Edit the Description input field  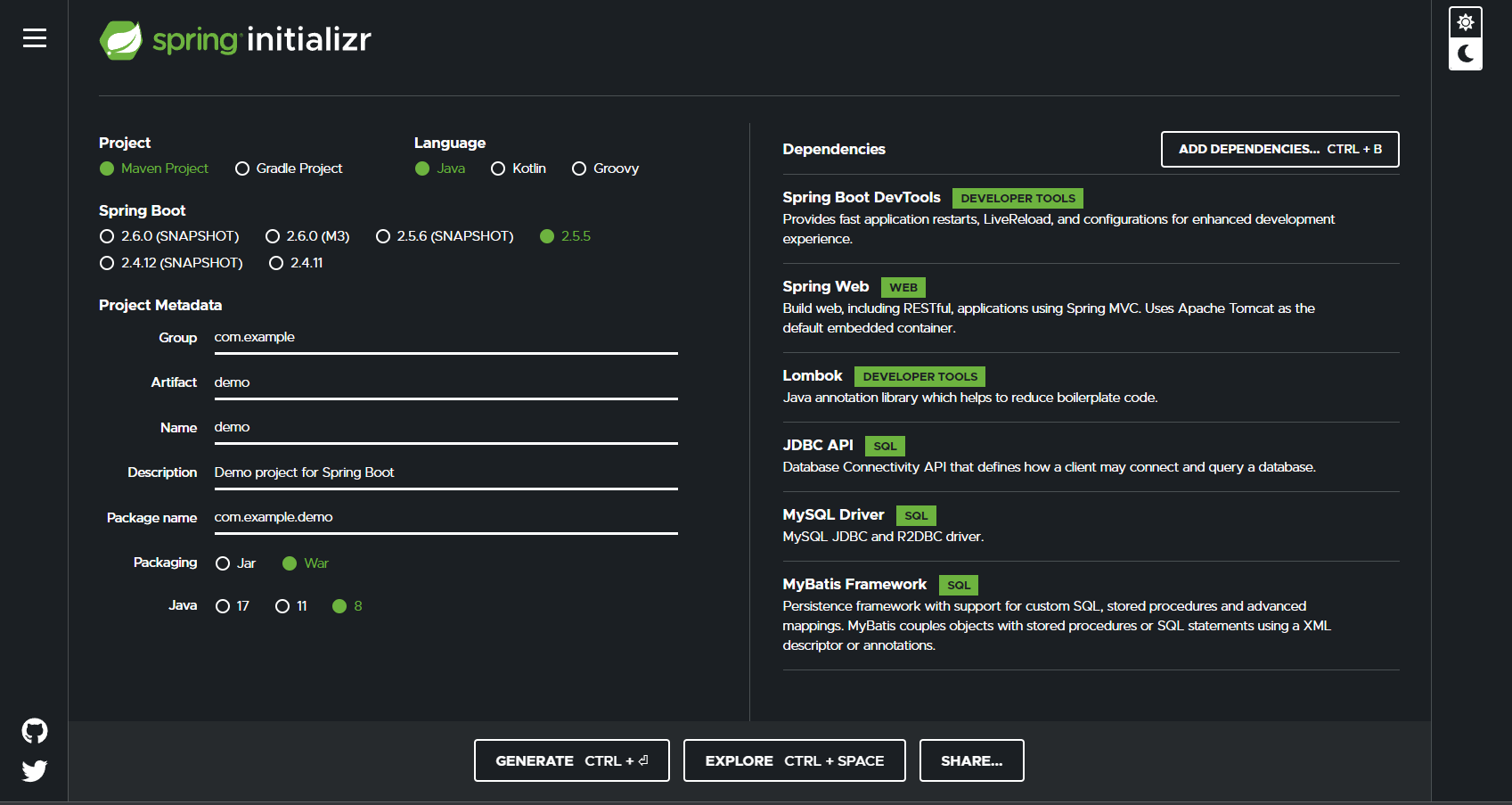click(445, 473)
